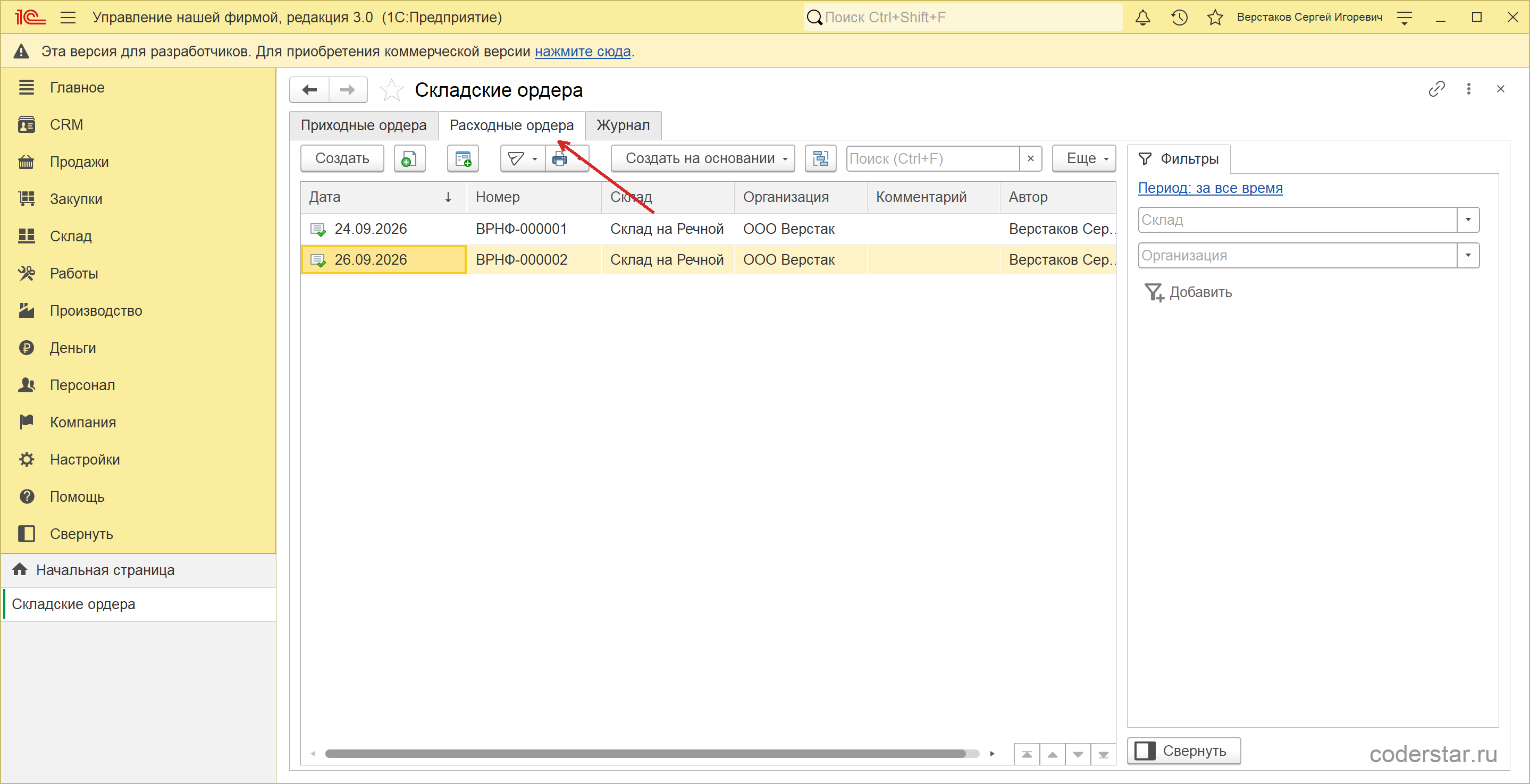Click the global search Ctrl+Shift+F field
Screen dimensions: 1530x784
(x=963, y=17)
